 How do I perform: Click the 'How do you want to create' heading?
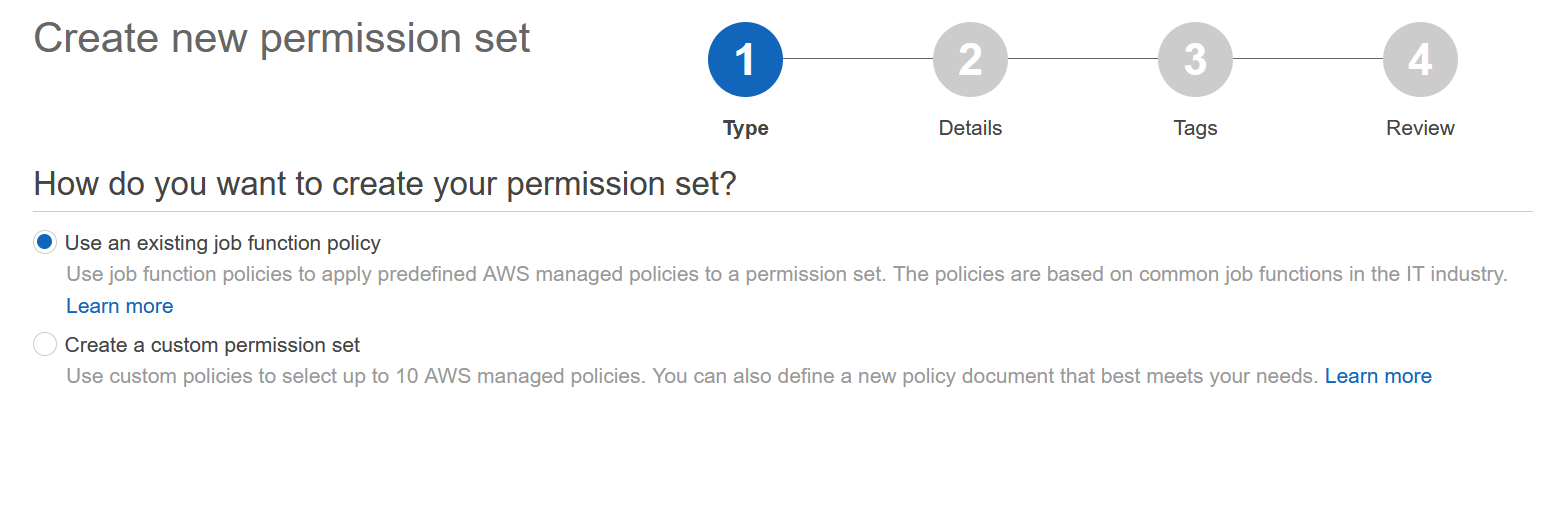tap(385, 185)
